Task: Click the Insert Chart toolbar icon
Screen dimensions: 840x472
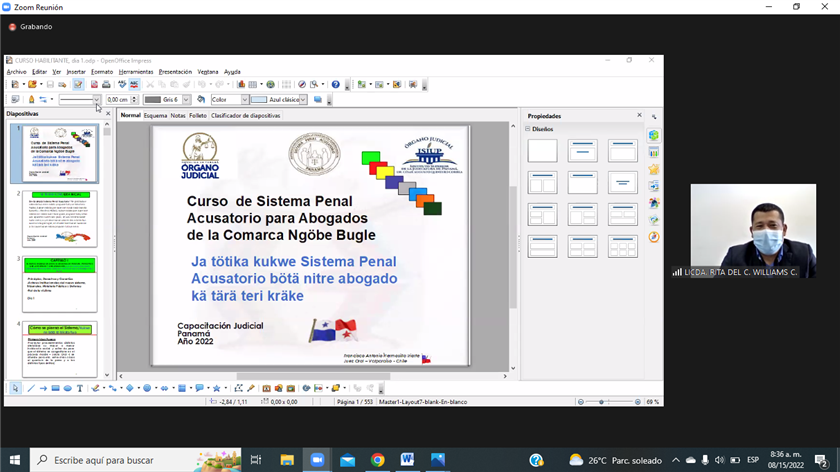Action: coord(241,84)
